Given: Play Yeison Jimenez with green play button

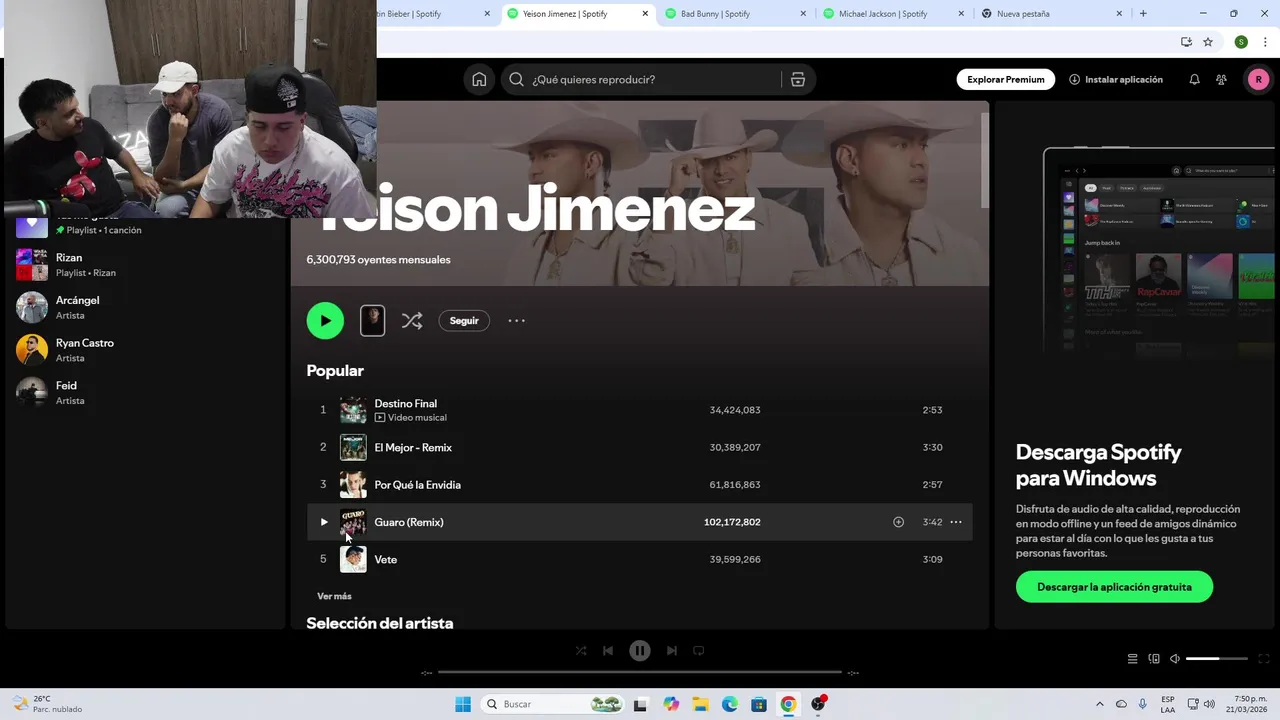Looking at the screenshot, I should click(325, 320).
